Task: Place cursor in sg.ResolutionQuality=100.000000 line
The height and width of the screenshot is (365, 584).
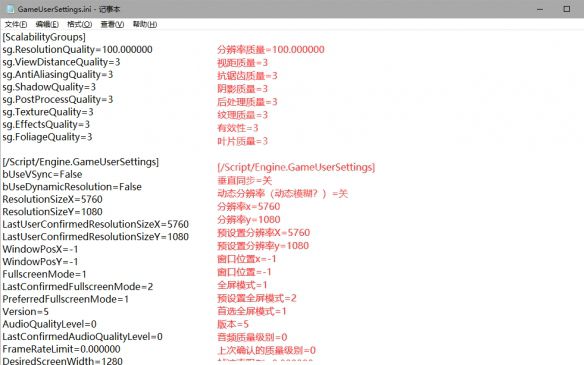Action: click(x=77, y=50)
